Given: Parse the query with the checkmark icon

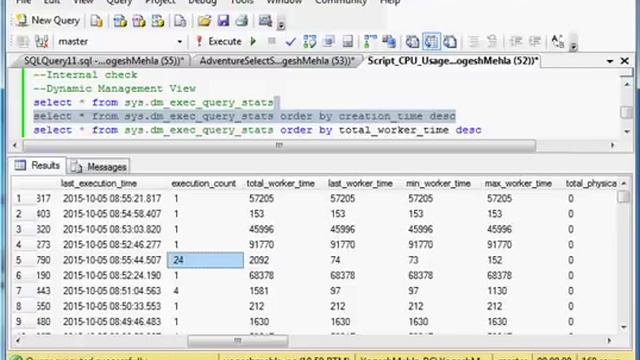Looking at the screenshot, I should [x=291, y=42].
